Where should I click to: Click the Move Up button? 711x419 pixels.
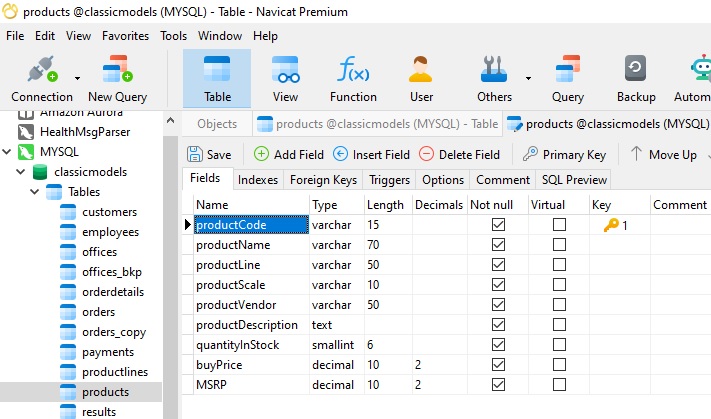[x=664, y=155]
